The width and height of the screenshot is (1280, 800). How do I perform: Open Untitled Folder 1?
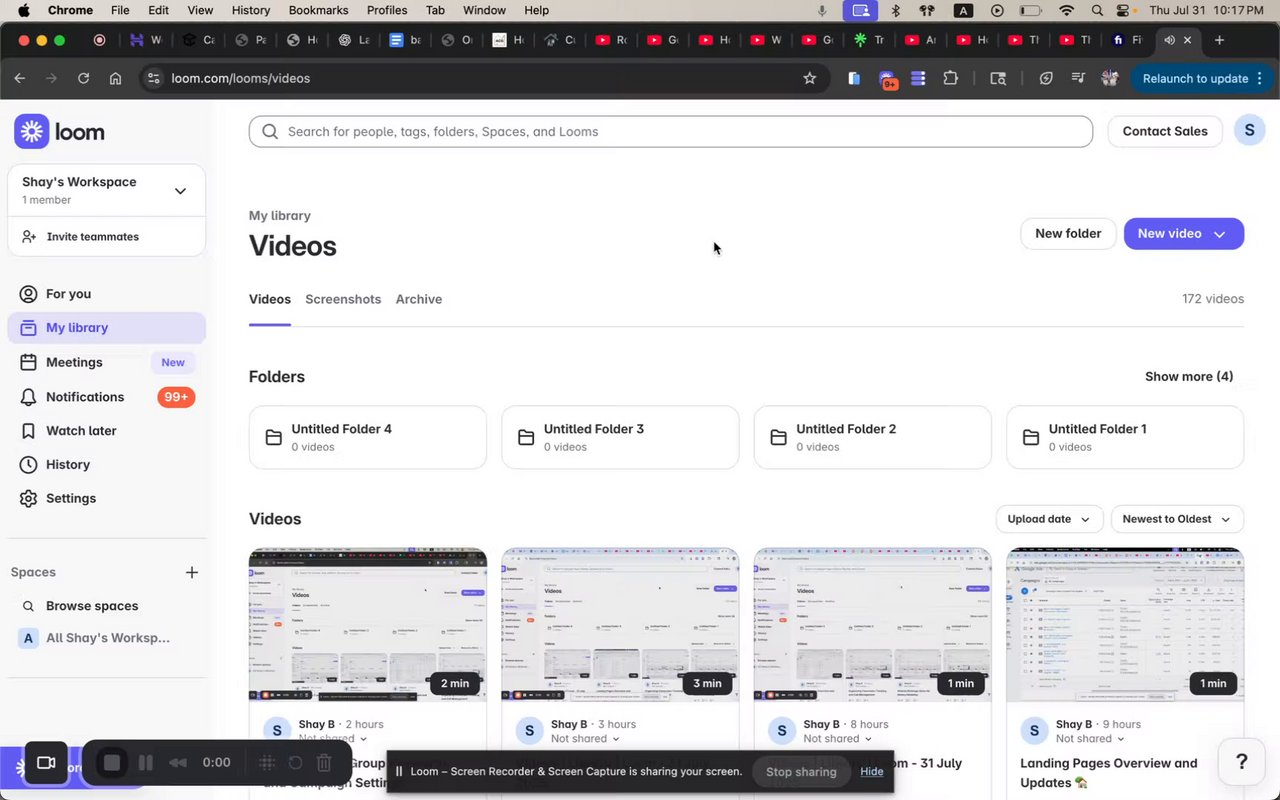[x=1125, y=437]
